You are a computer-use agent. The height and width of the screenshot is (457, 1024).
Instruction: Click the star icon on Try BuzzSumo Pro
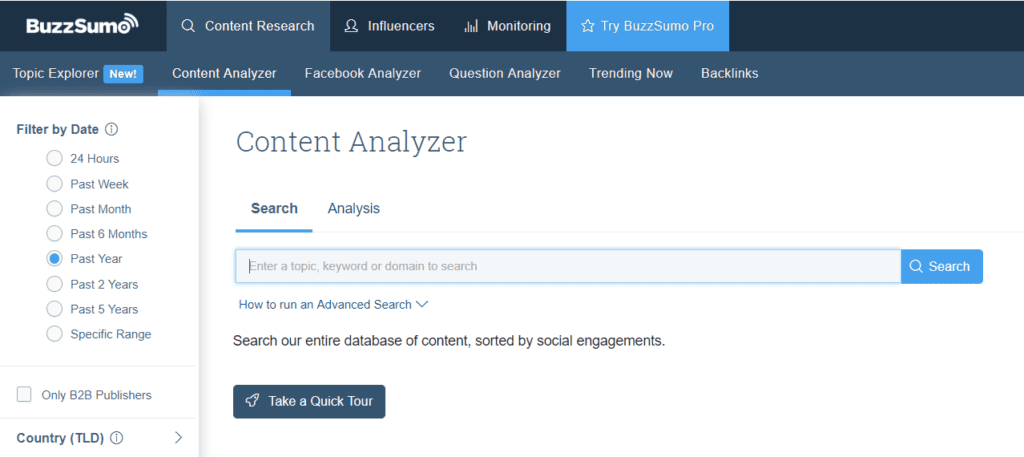tap(587, 26)
